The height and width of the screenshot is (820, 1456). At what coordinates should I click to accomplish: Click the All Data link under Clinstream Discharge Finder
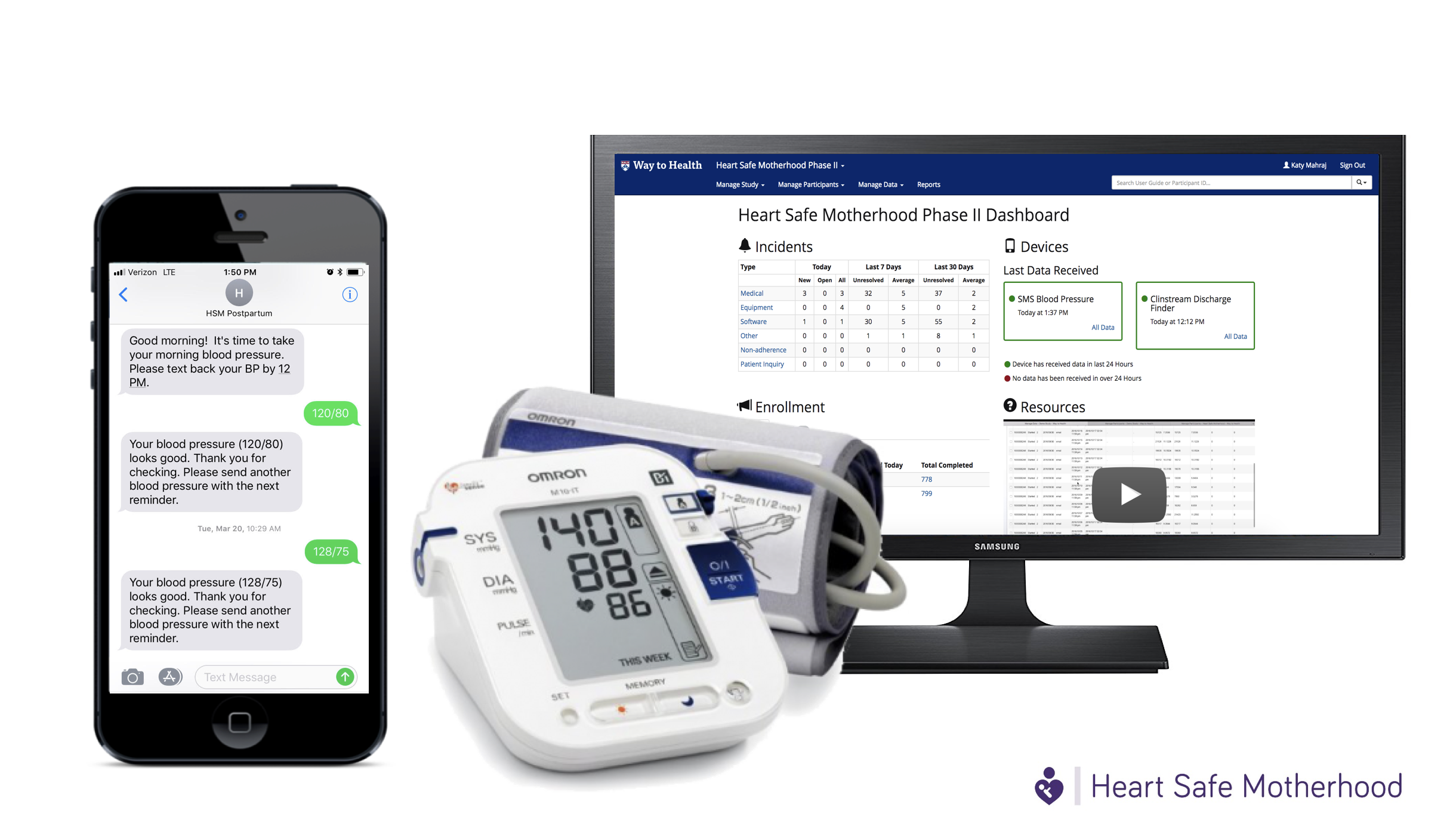1234,336
